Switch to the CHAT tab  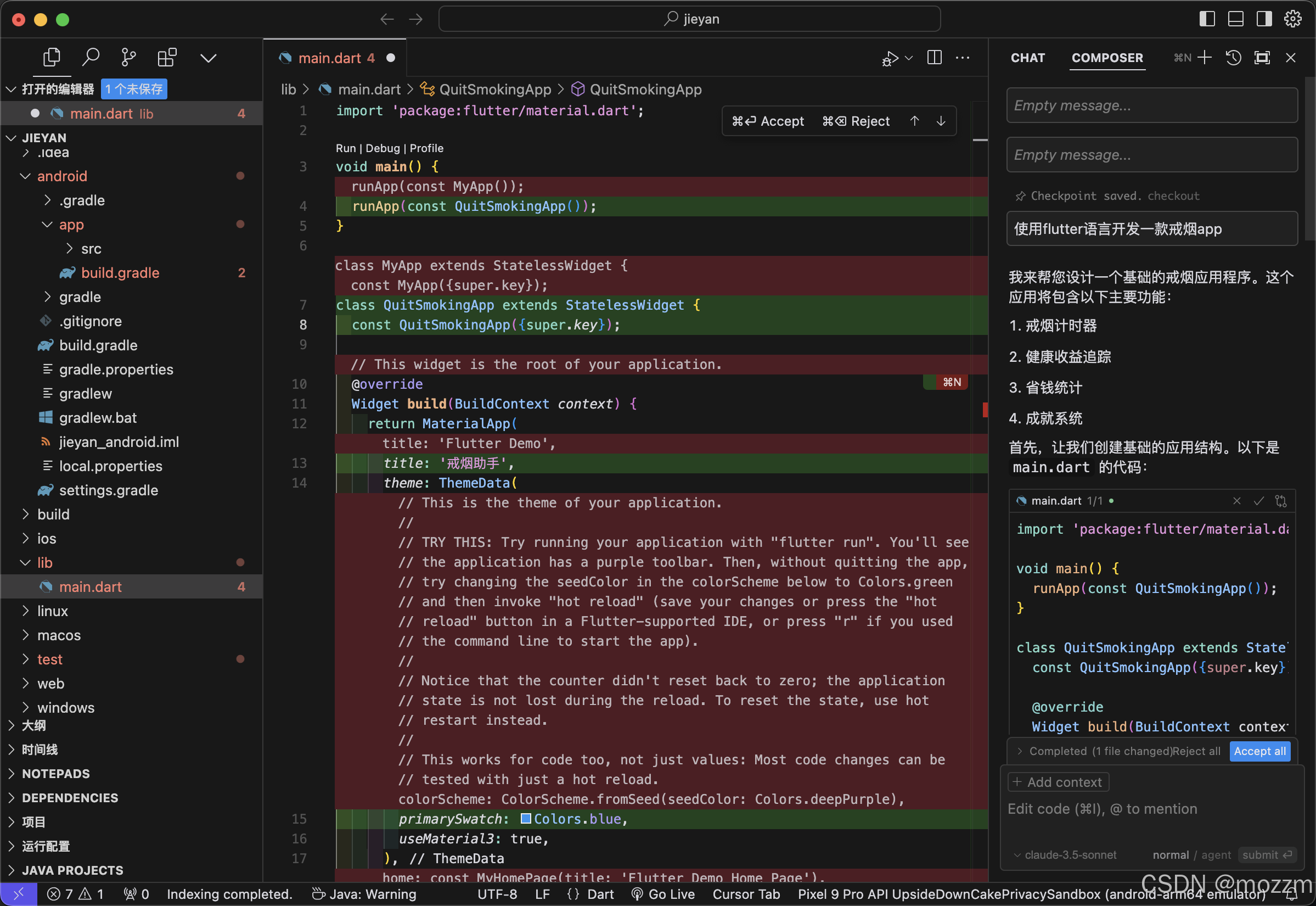pos(1027,58)
